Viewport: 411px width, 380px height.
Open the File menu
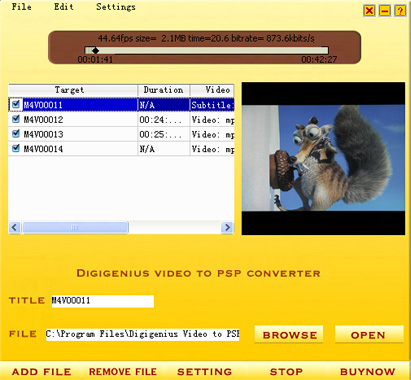tap(21, 6)
